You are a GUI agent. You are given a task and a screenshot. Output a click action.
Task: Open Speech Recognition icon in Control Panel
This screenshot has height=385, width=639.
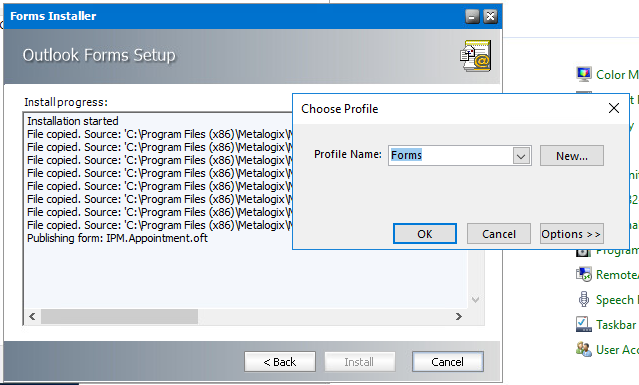[x=584, y=299]
